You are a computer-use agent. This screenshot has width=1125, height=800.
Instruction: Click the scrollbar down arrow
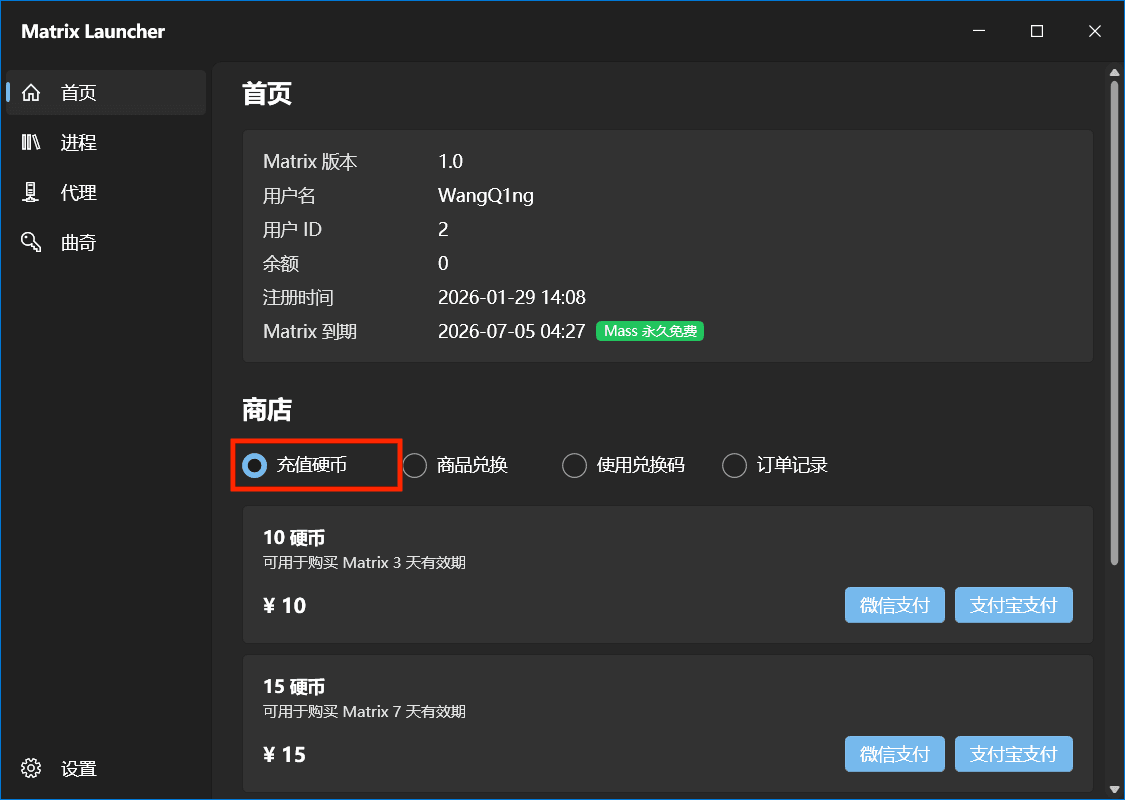pos(1114,790)
